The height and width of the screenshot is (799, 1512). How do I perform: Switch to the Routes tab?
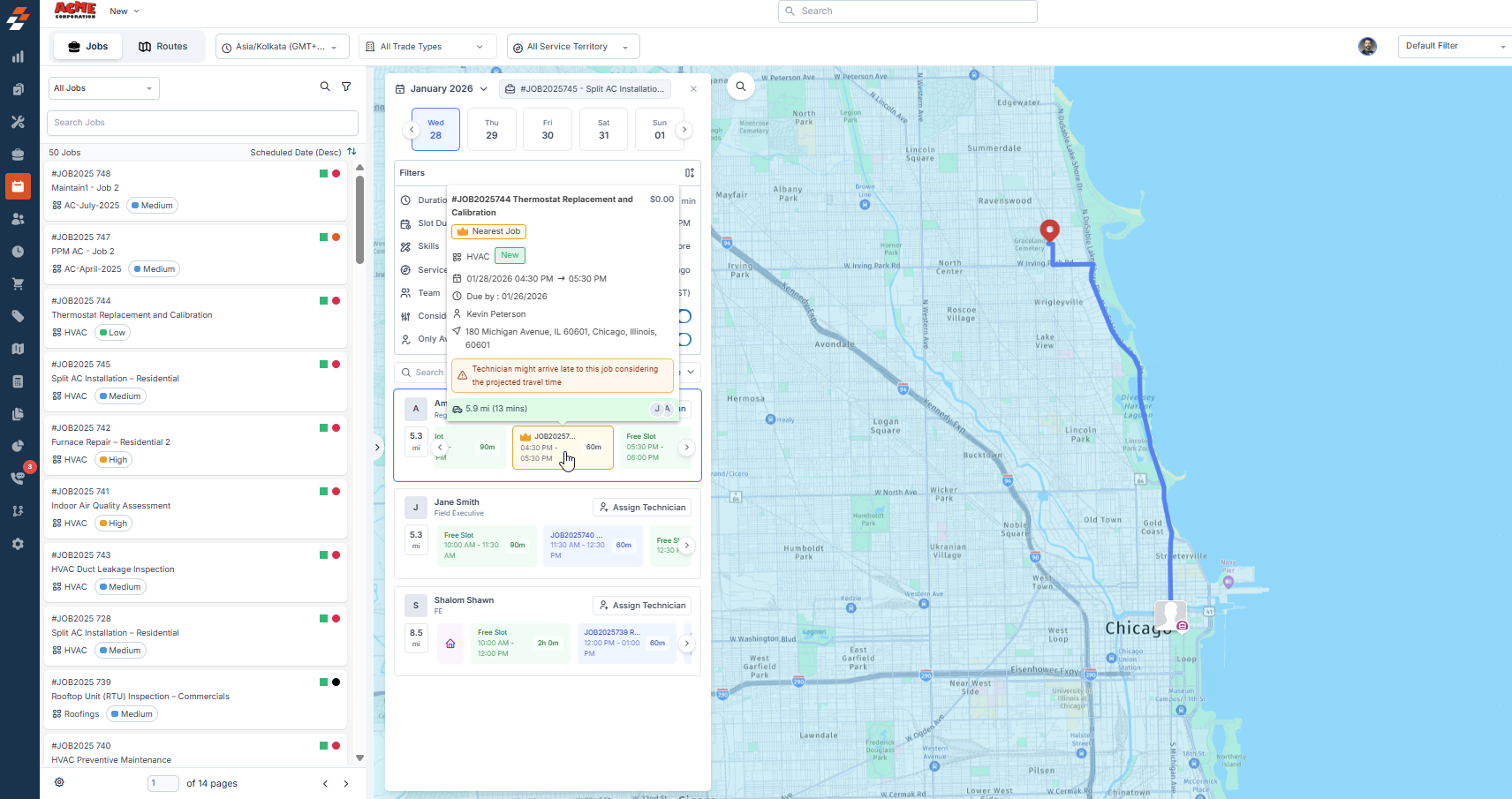(x=163, y=47)
